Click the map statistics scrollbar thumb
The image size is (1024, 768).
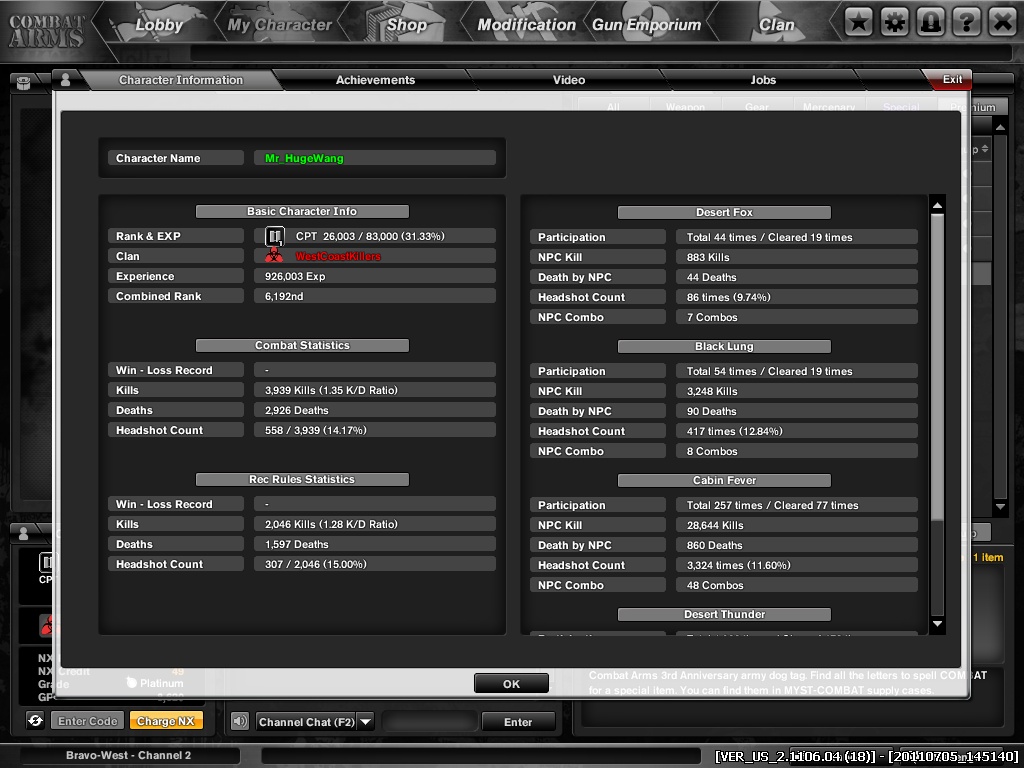[x=937, y=368]
